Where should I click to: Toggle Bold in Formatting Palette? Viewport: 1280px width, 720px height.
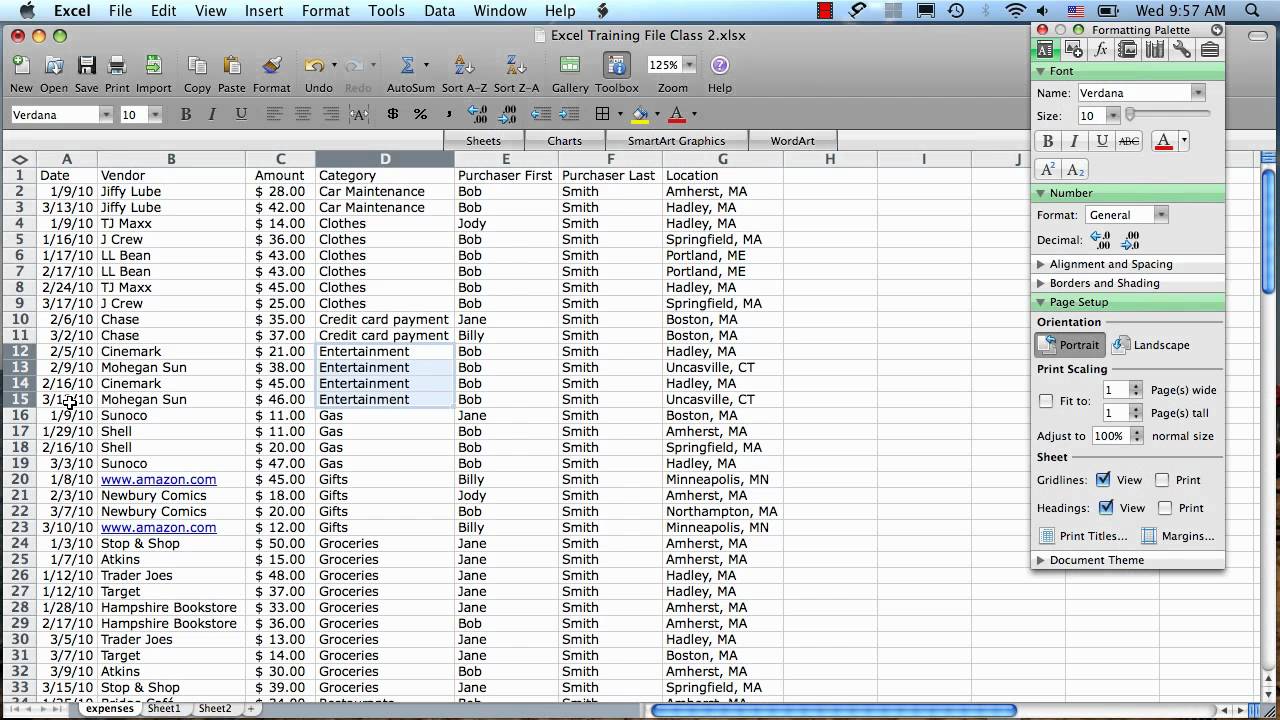click(x=1048, y=141)
